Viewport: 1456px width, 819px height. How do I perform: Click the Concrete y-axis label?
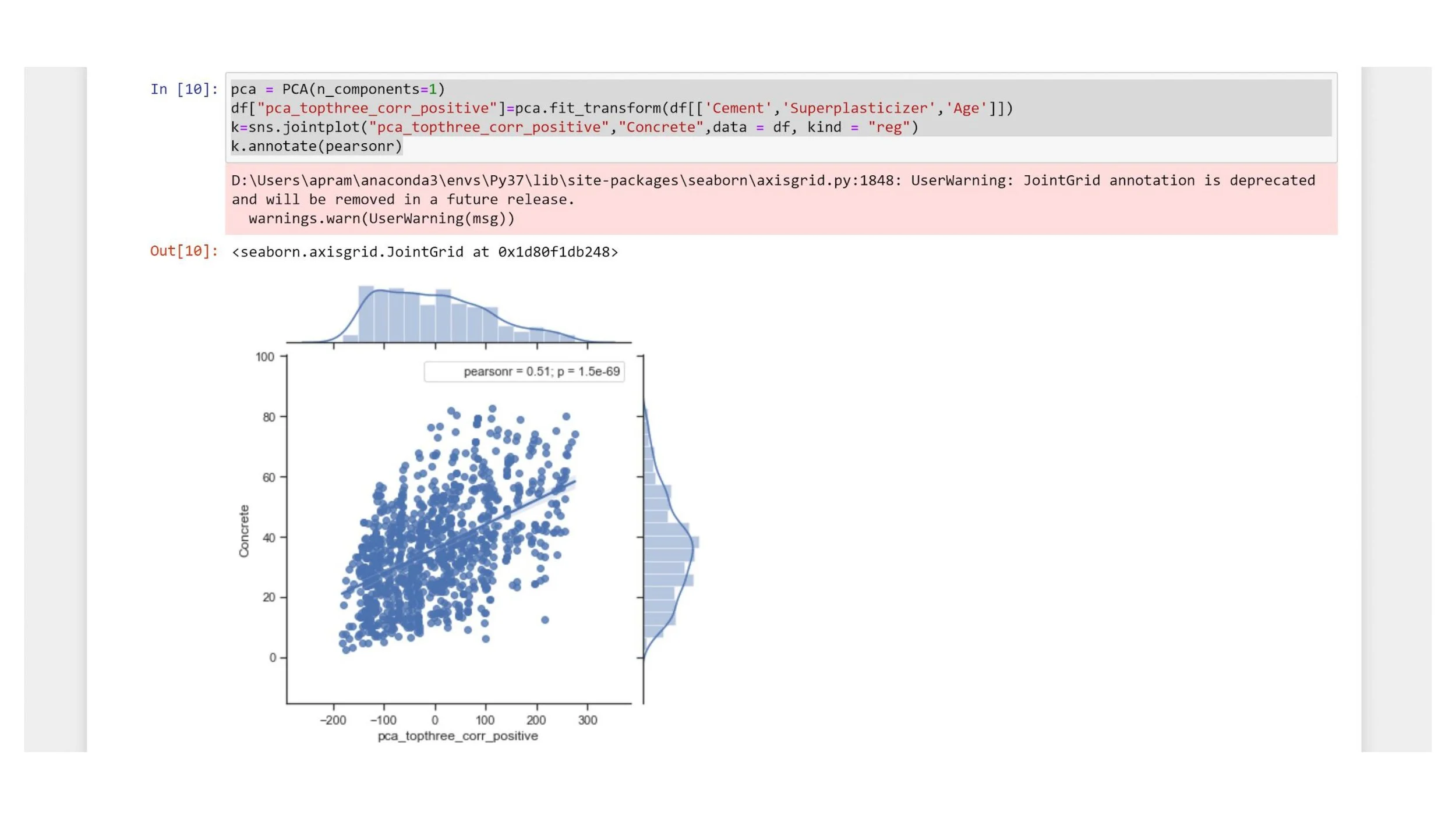pyautogui.click(x=244, y=530)
